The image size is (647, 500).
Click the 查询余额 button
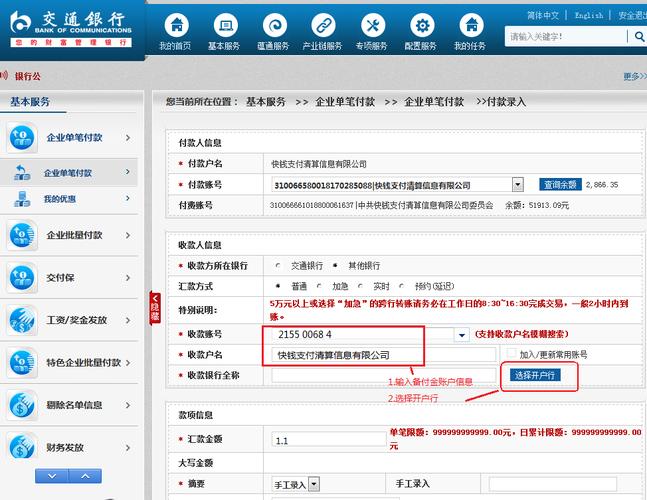(560, 184)
